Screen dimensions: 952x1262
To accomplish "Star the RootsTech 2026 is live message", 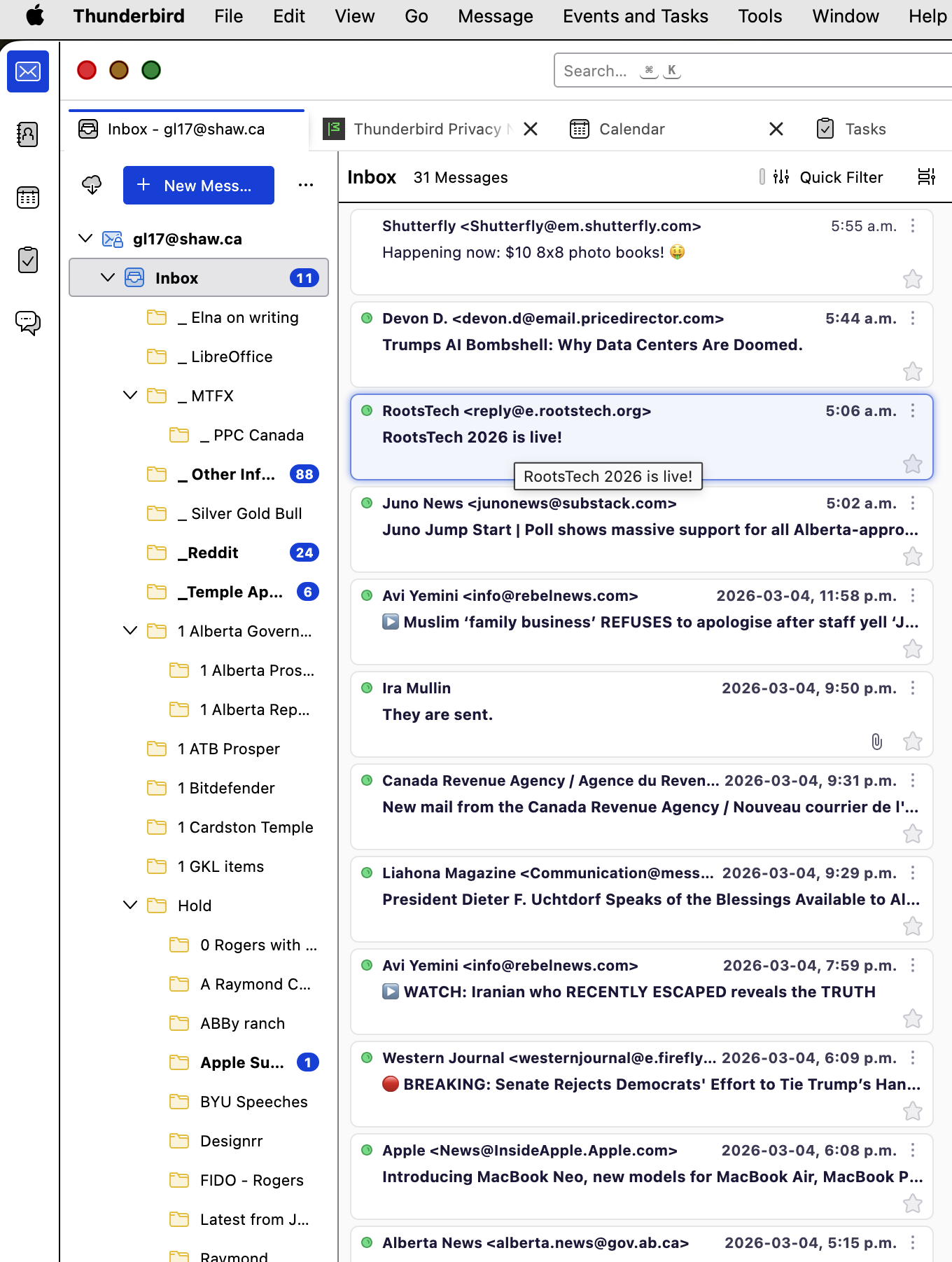I will pos(913,464).
